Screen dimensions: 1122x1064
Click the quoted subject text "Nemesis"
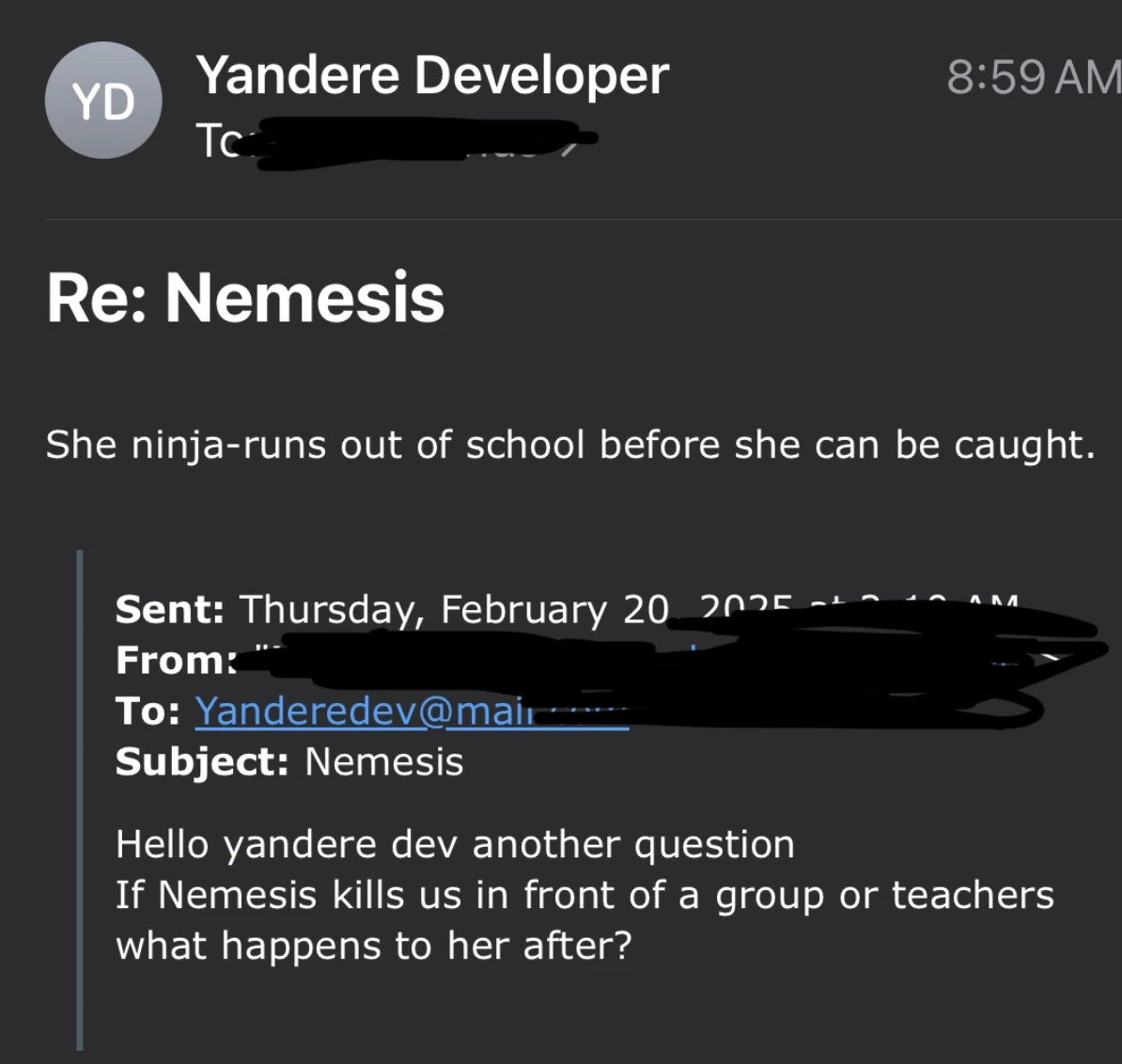384,761
